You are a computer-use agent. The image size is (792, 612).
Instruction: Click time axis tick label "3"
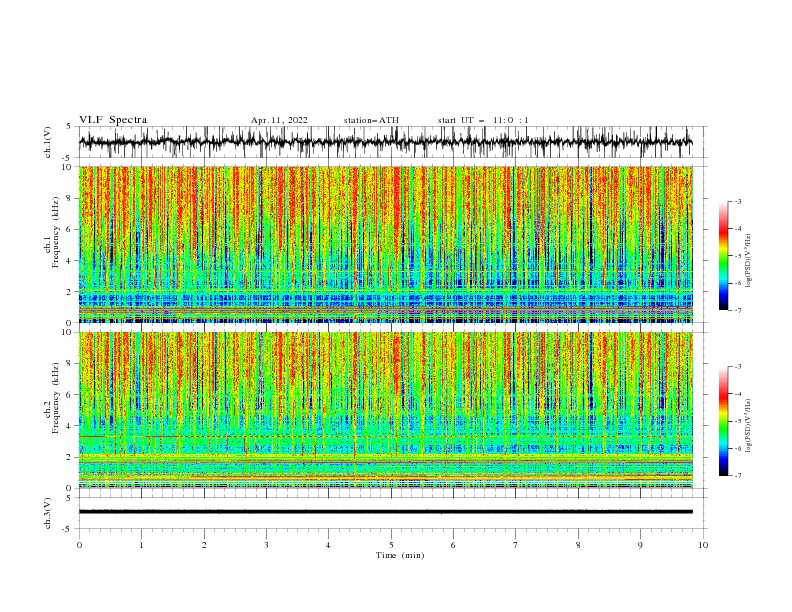266,545
